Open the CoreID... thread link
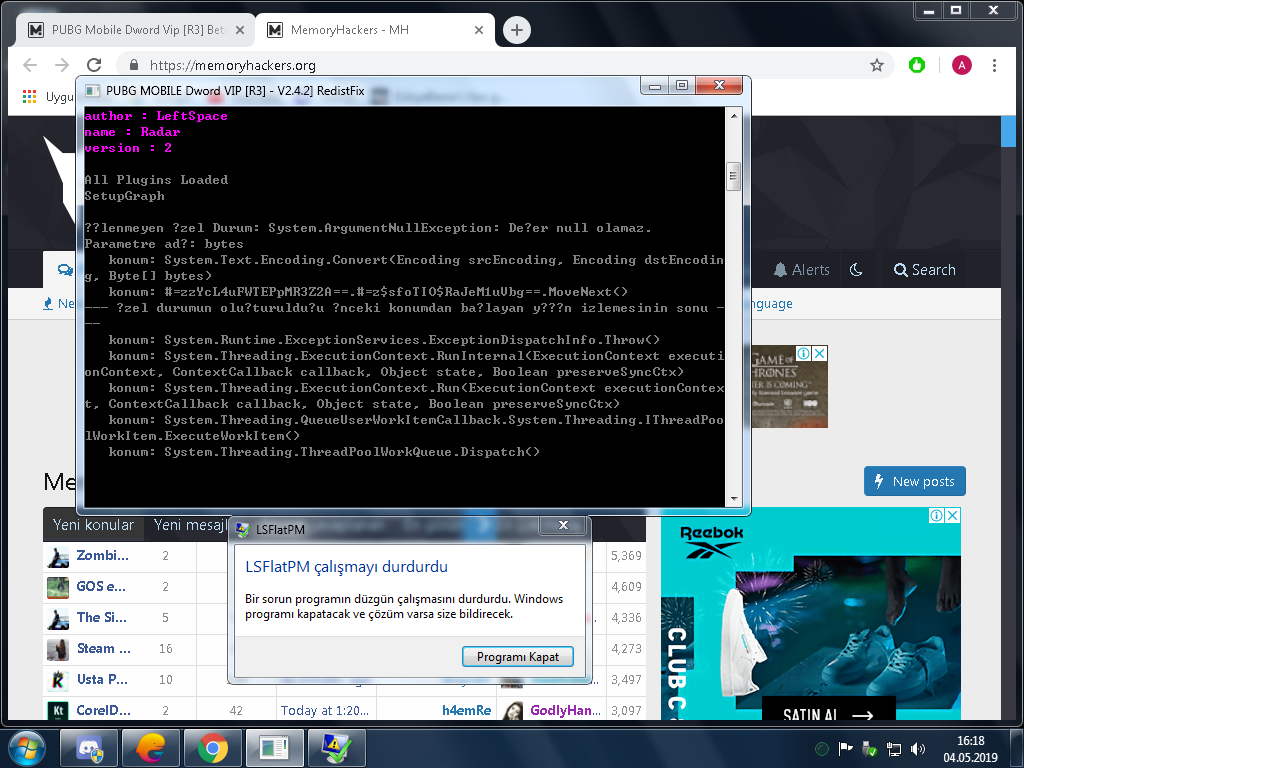 pos(104,710)
